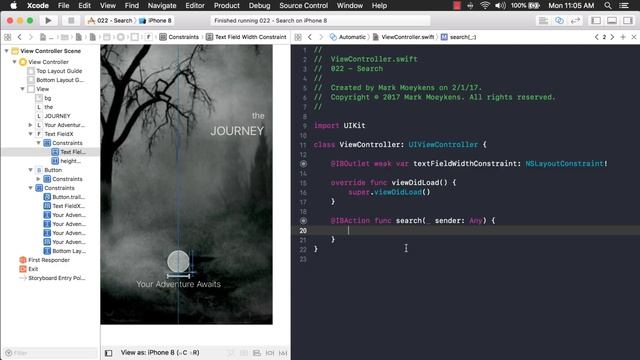Image resolution: width=640 pixels, height=360 pixels.
Task: Go back in assistant editor history
Action: (x=310, y=37)
